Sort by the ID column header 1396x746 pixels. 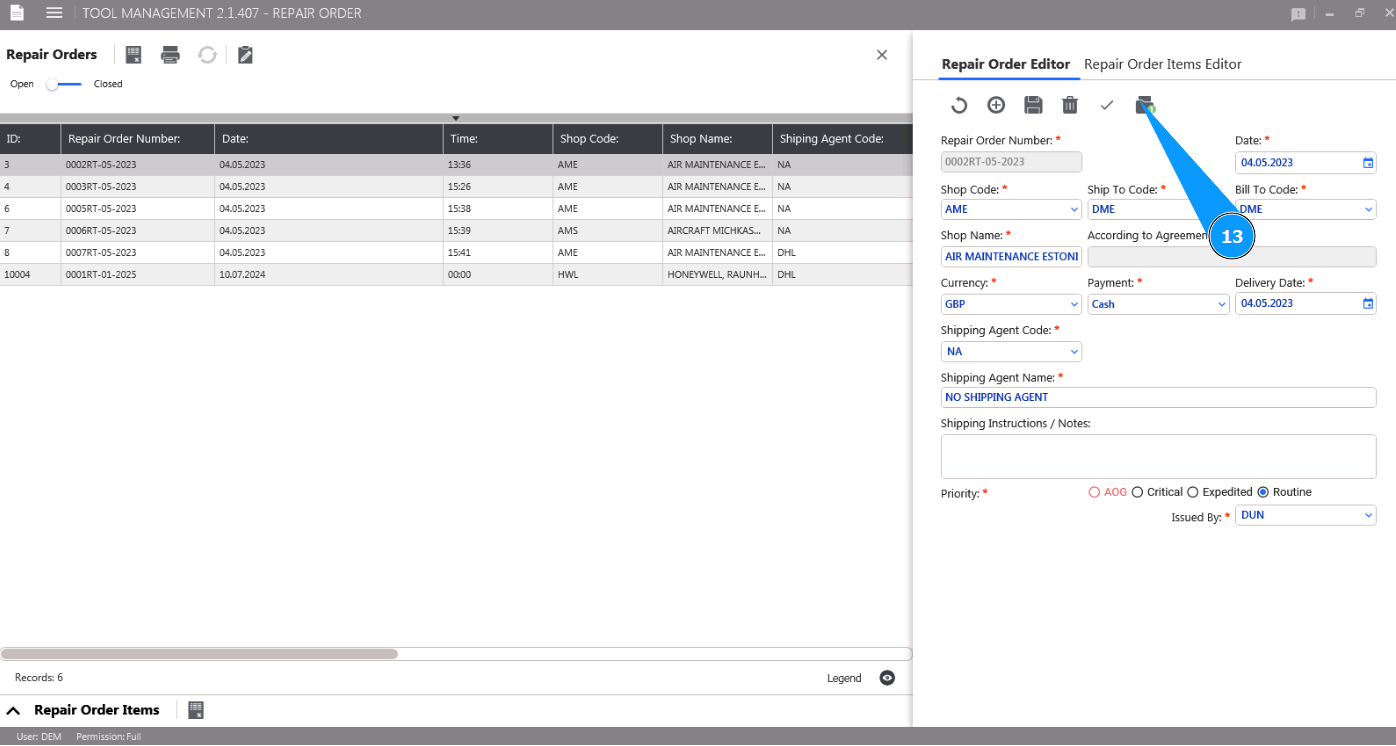(x=30, y=139)
